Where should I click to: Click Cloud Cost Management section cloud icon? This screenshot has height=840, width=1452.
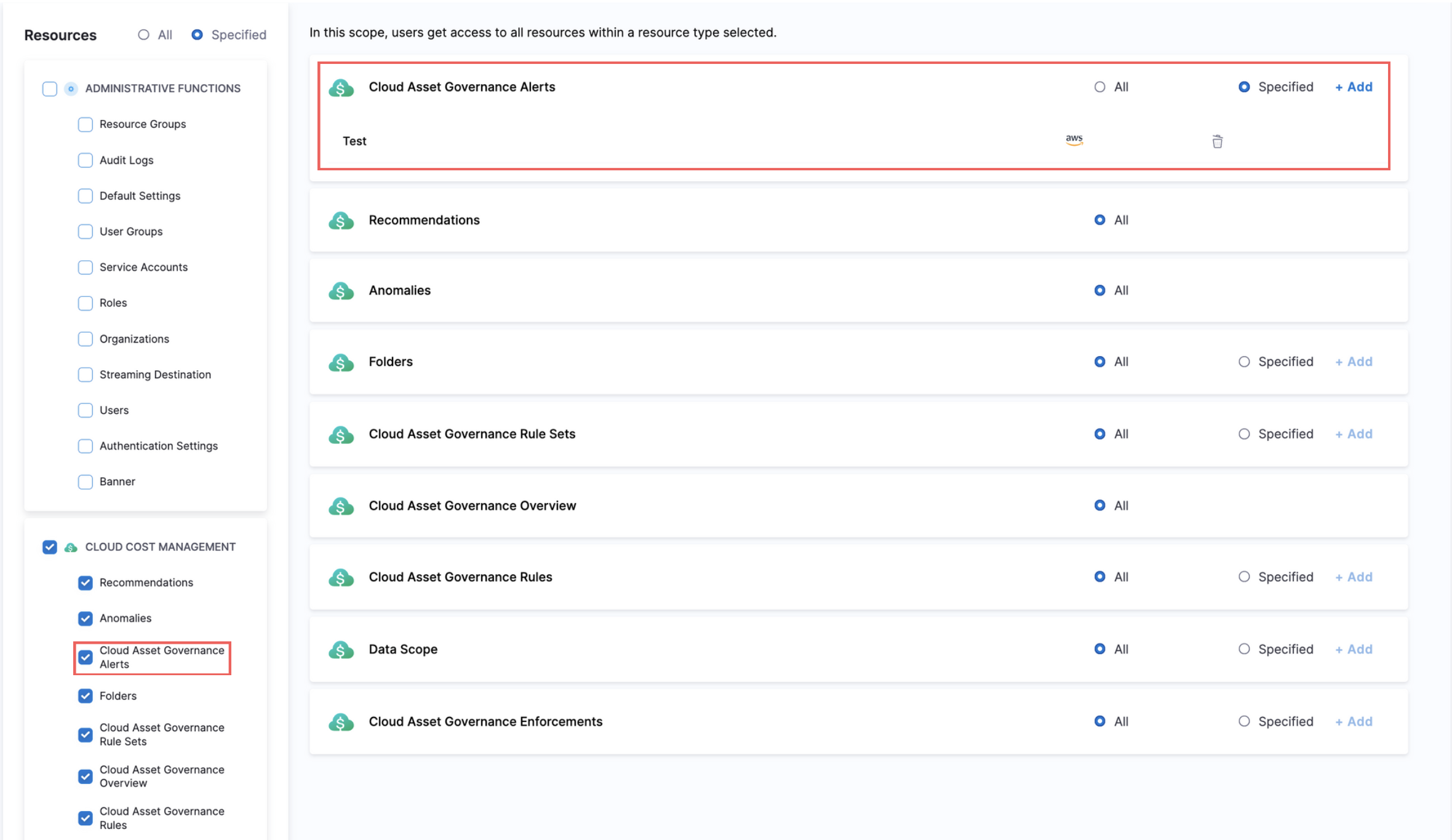[71, 547]
